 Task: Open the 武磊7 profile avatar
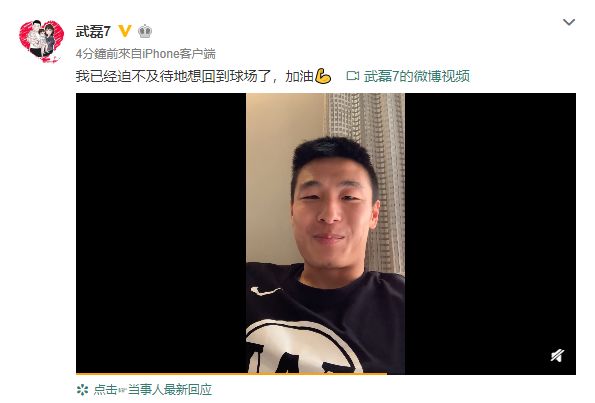(41, 41)
